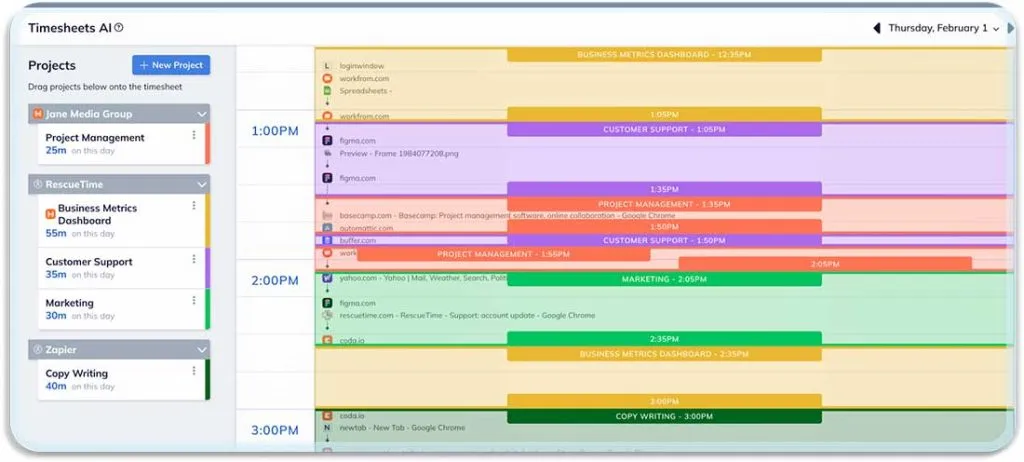Click the loginwindow activity icon
Viewport: 1024px width, 462px height.
pyautogui.click(x=327, y=66)
